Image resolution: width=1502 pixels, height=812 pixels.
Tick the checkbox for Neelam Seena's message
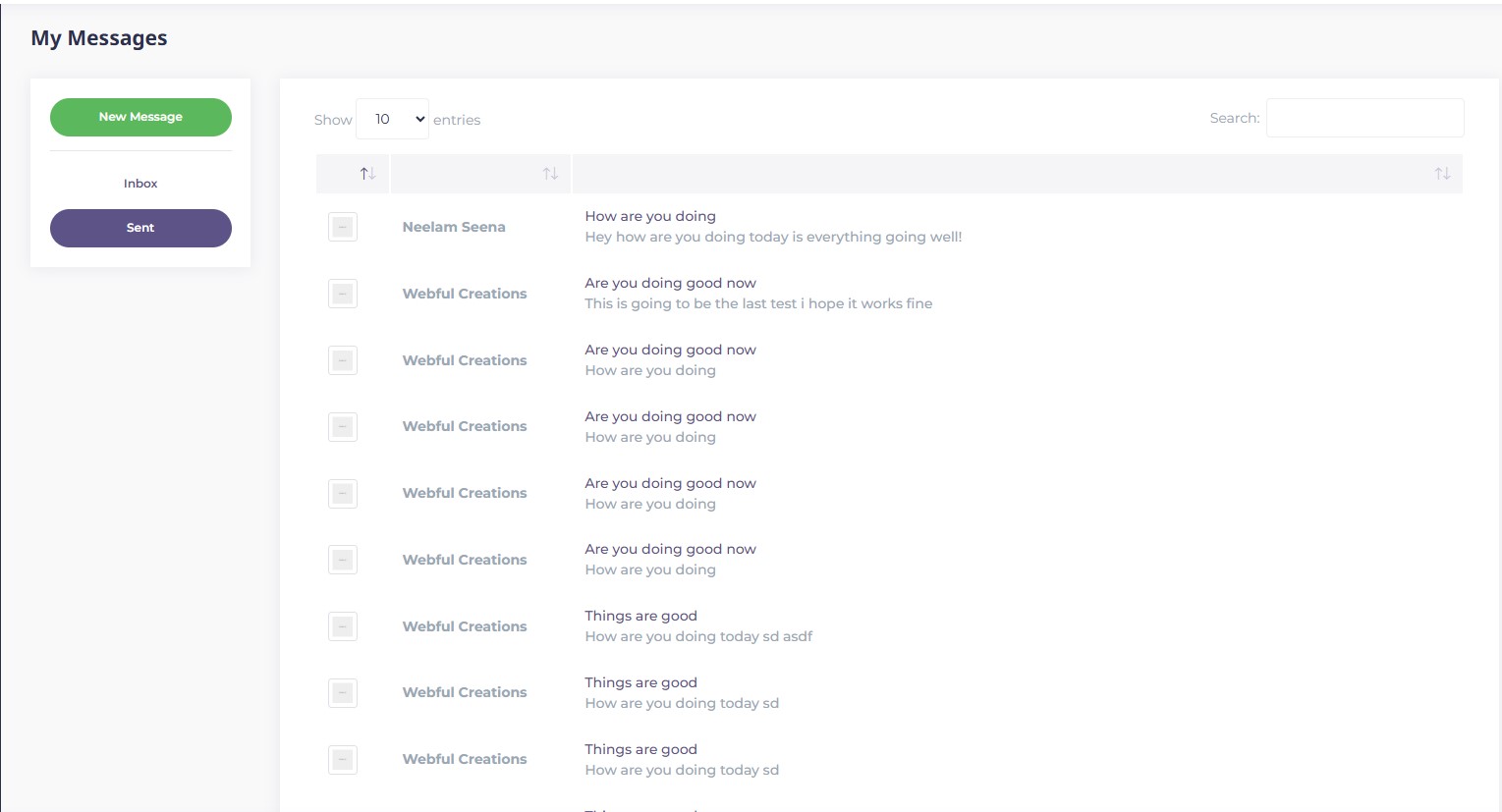coord(343,228)
